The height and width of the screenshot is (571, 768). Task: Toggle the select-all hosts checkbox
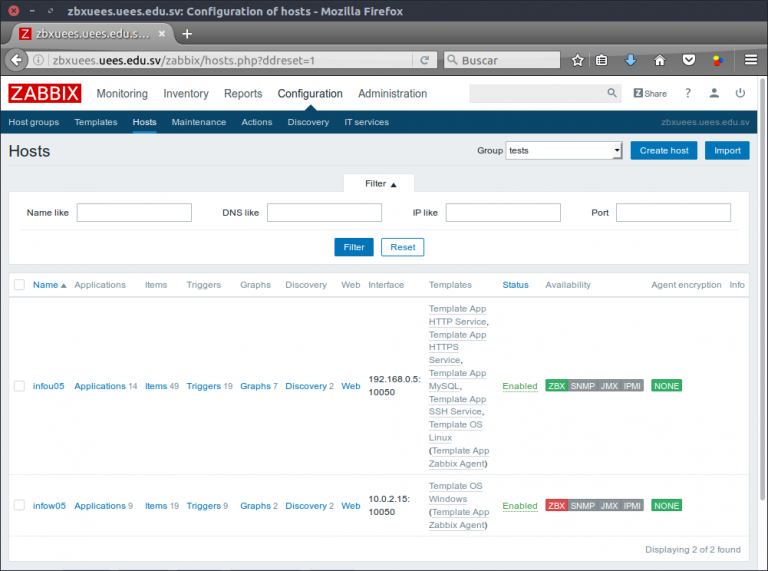(20, 285)
